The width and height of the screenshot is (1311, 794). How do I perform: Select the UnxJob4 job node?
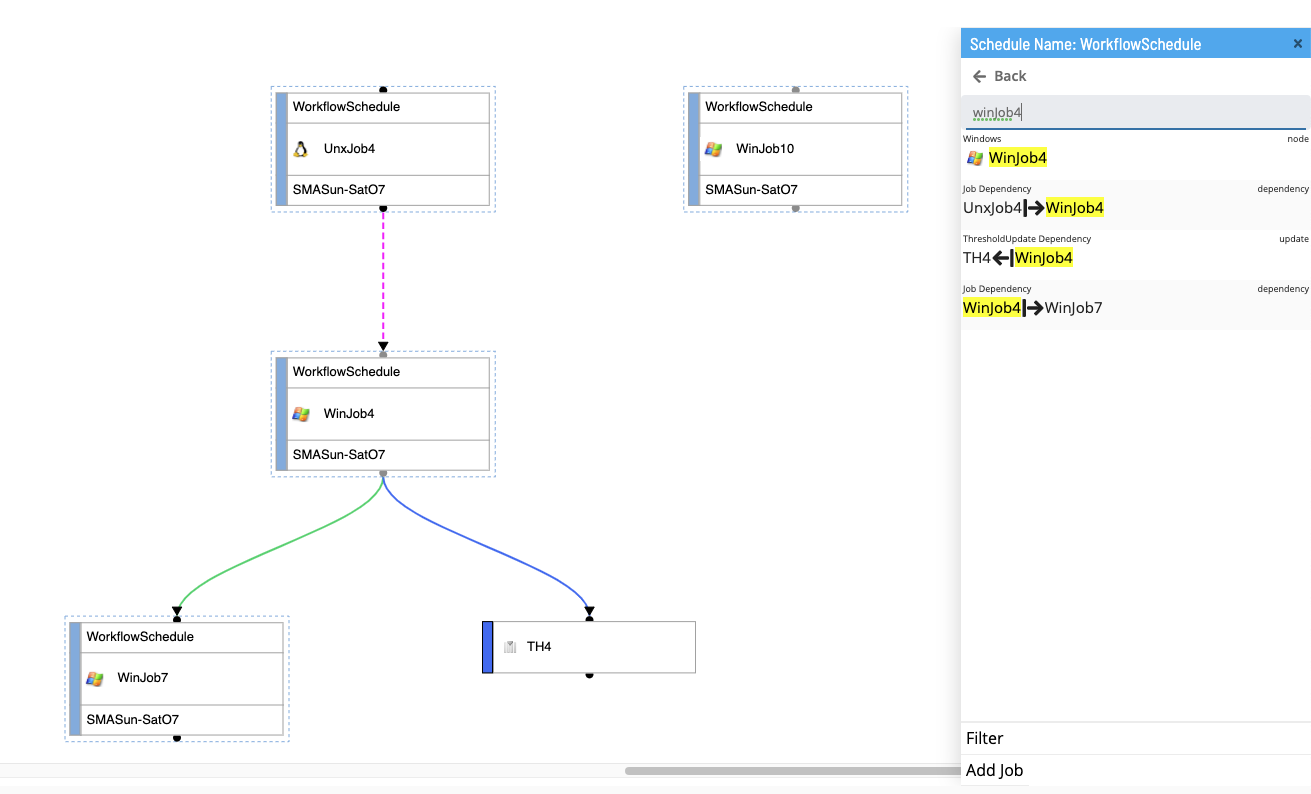383,149
